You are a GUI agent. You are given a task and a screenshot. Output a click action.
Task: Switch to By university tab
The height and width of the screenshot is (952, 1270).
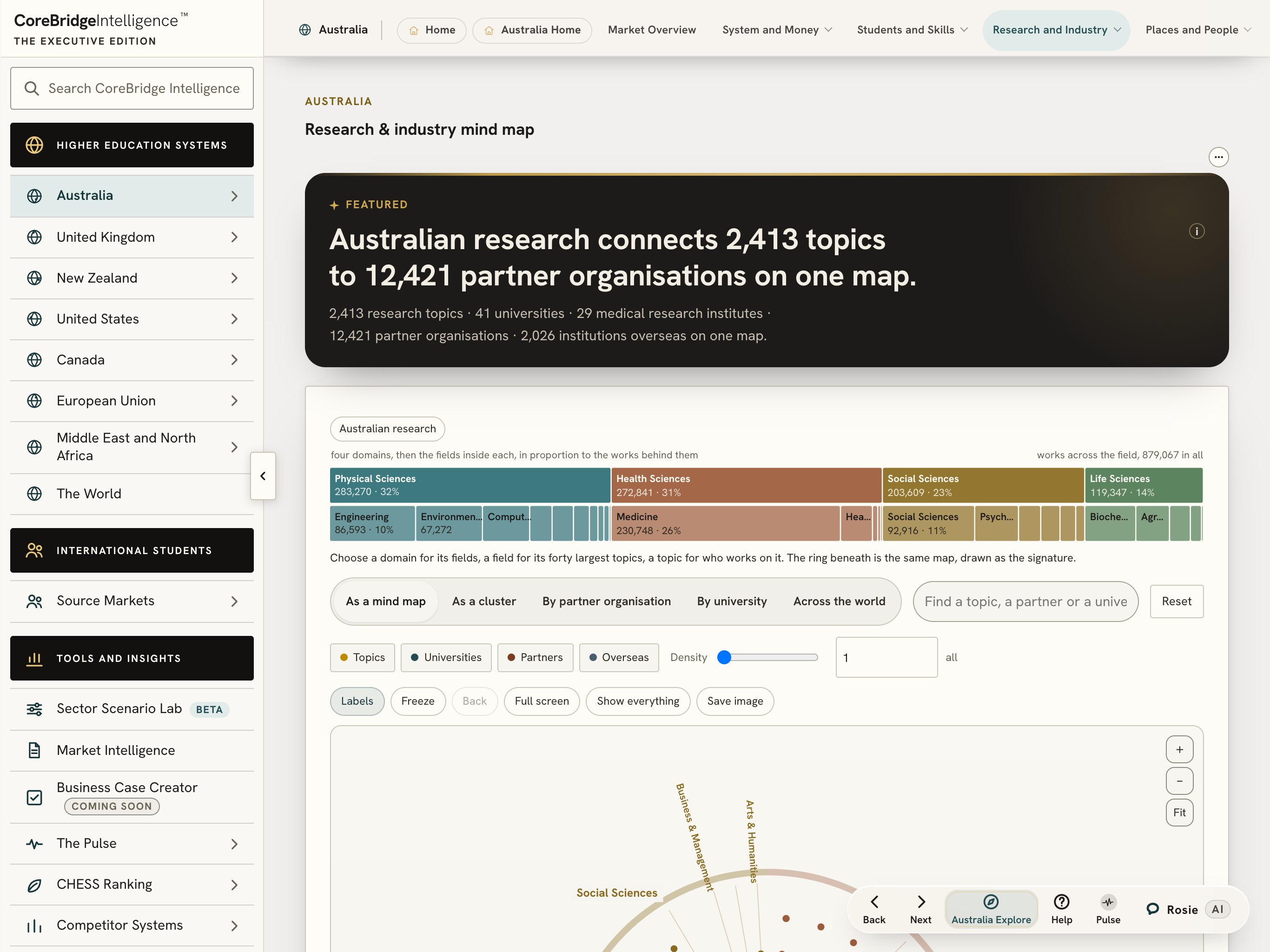pos(732,602)
